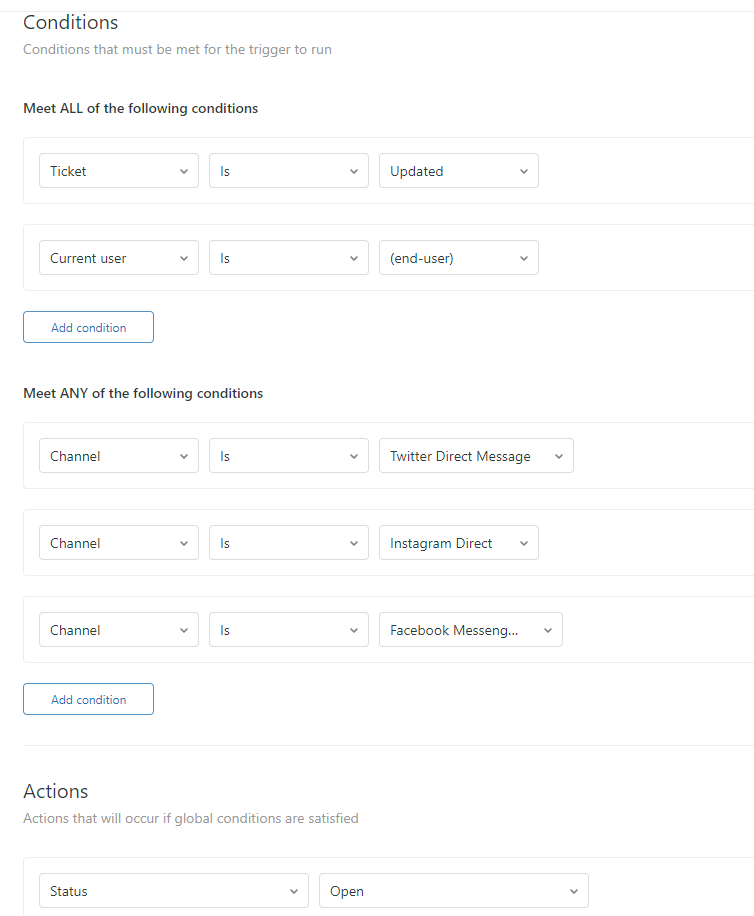Viewport: 754px width, 916px height.
Task: Expand the Facebook Messenger value dropdown
Action: (x=470, y=630)
